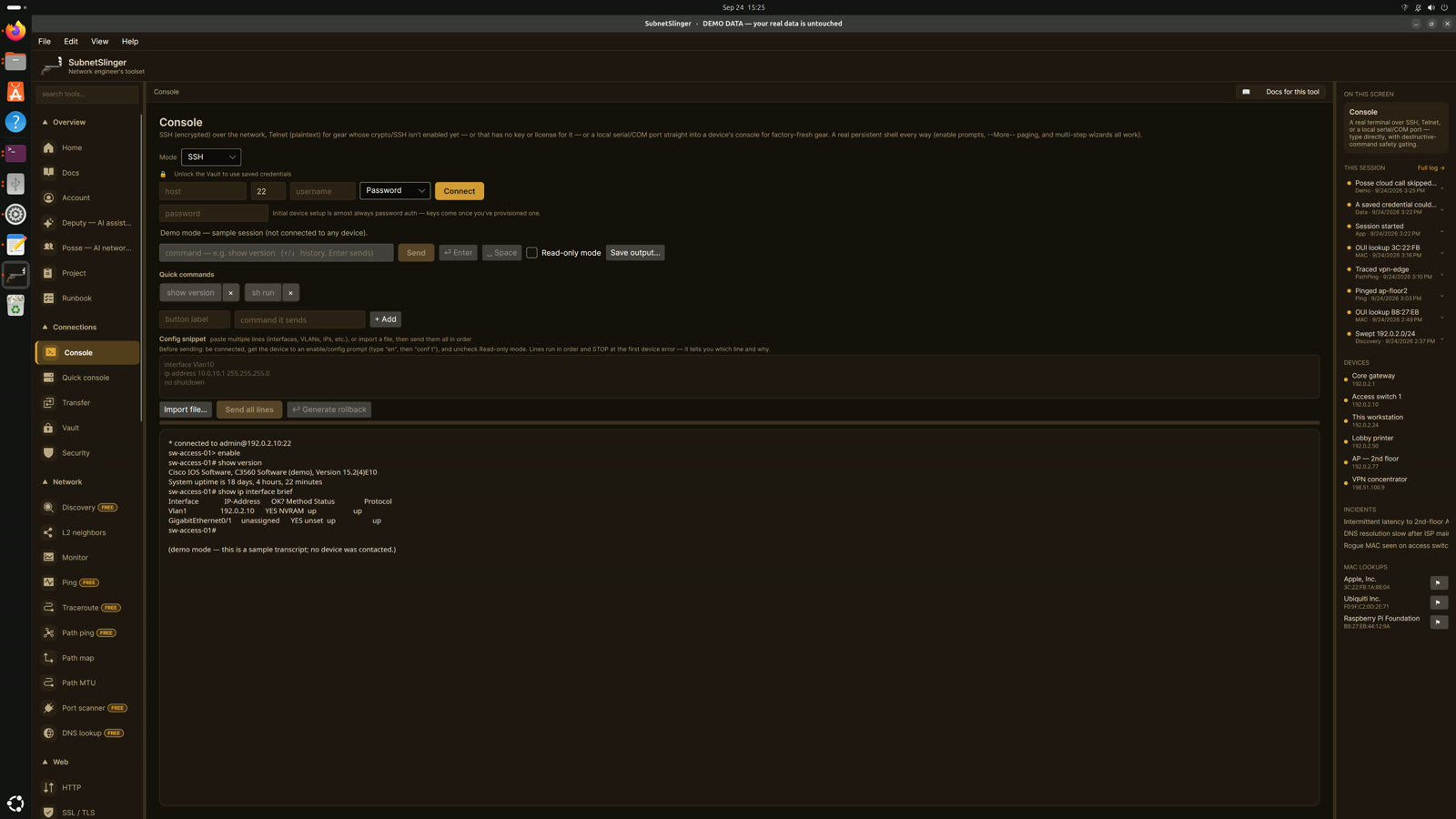Open the Password auth method dropdown
This screenshot has height=819, width=1456.
[x=395, y=191]
